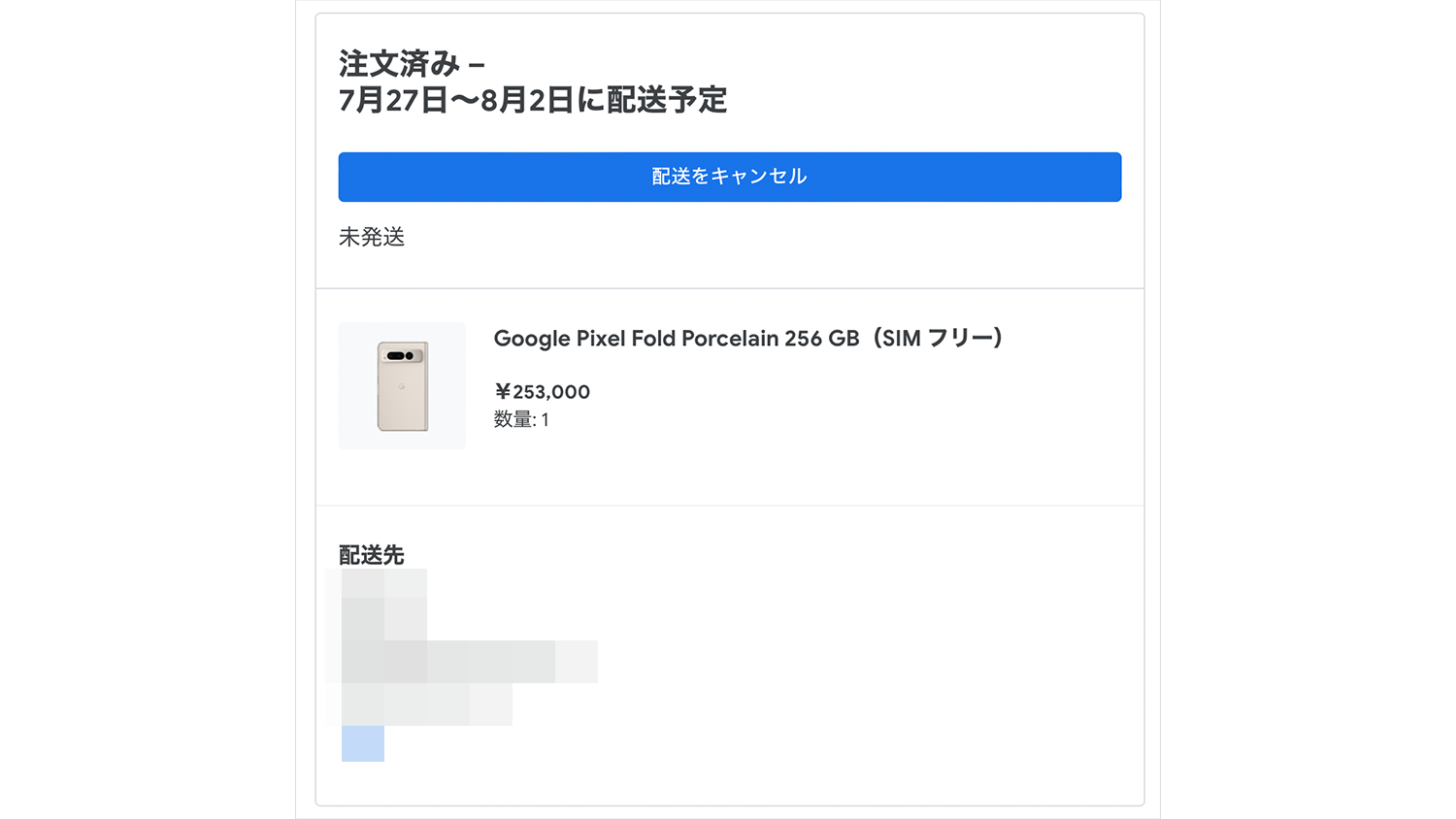
Task: Click the blurred address line above the blue link
Action: [x=427, y=704]
